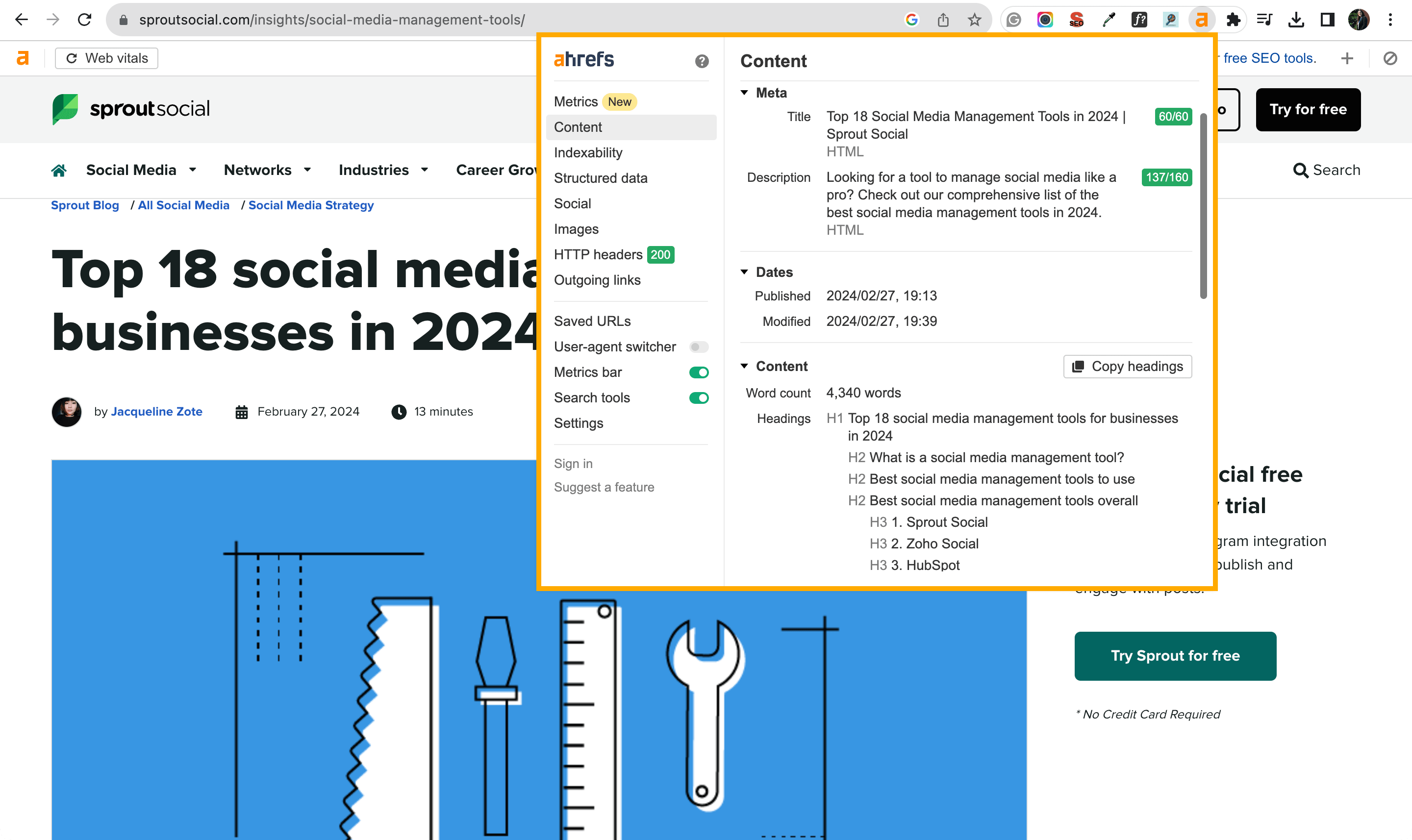Open the Chrome profile avatar
This screenshot has height=840, width=1412.
(1359, 20)
